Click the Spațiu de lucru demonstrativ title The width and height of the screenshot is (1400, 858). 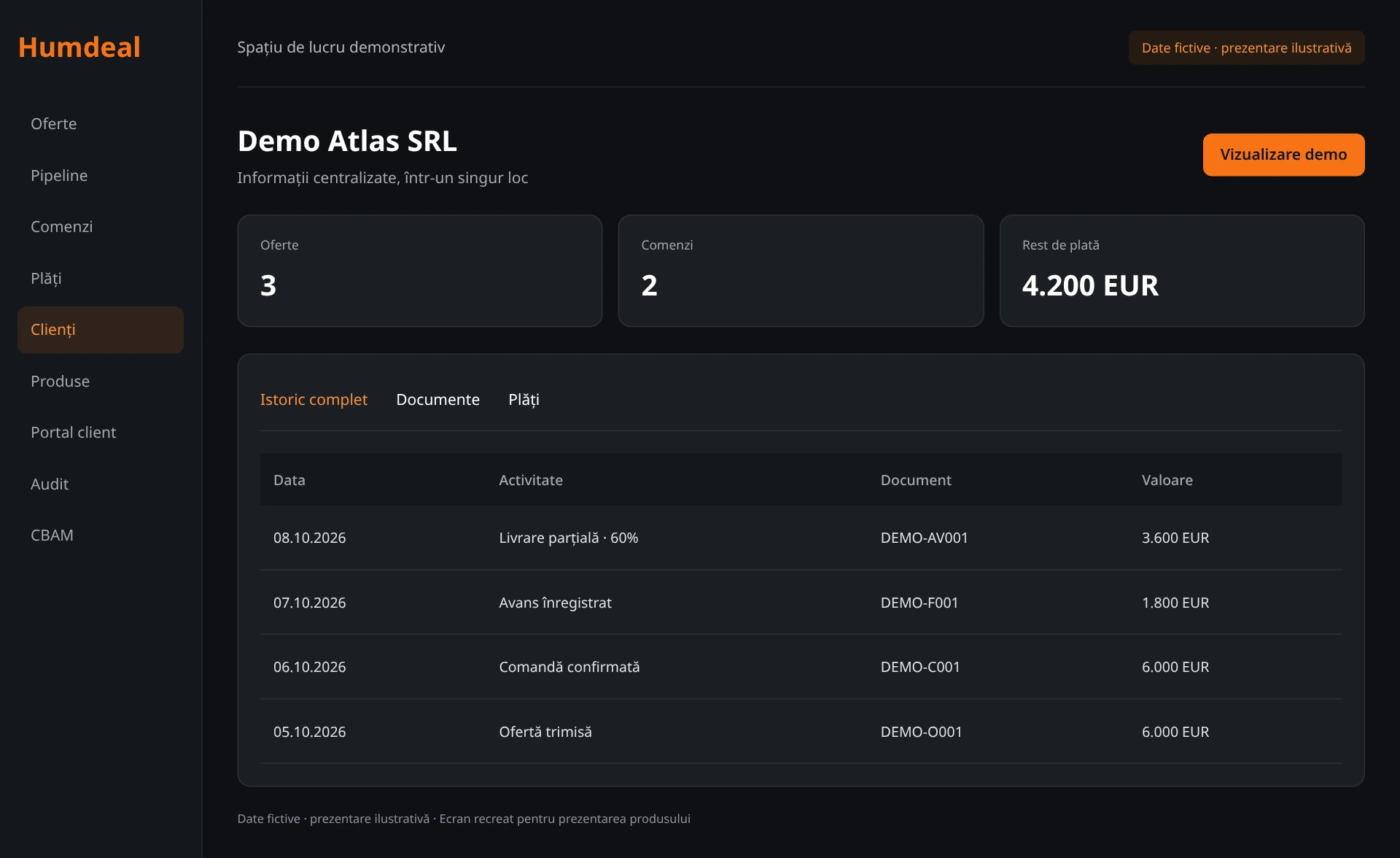tap(341, 47)
